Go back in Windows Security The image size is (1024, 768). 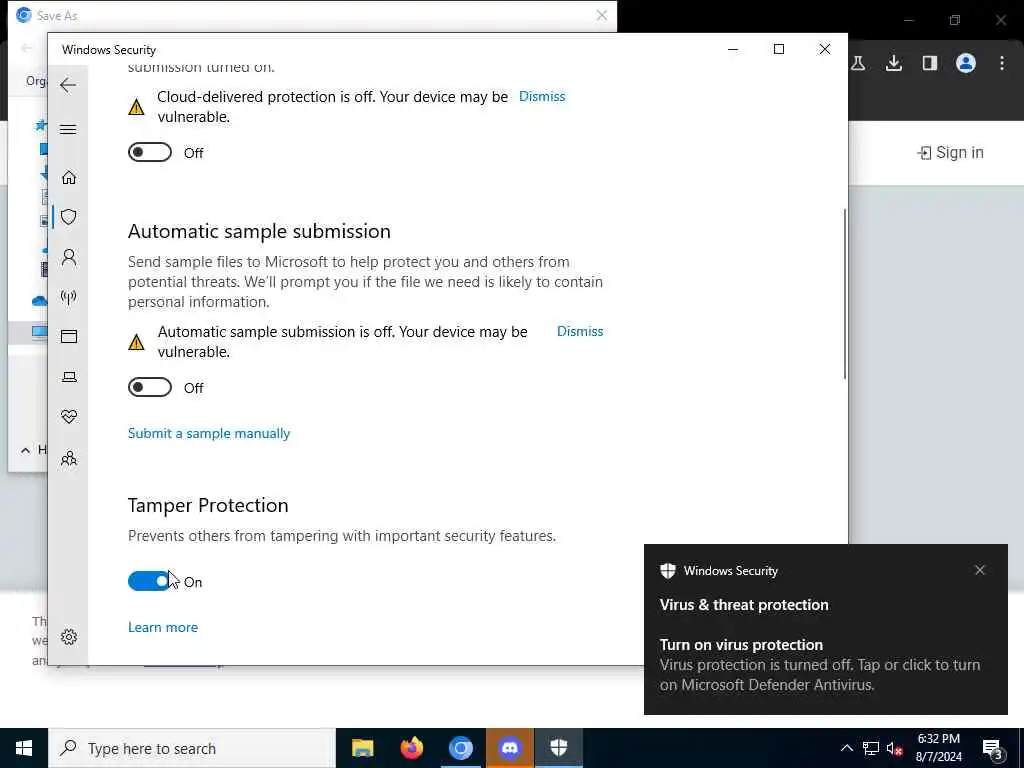(x=68, y=85)
